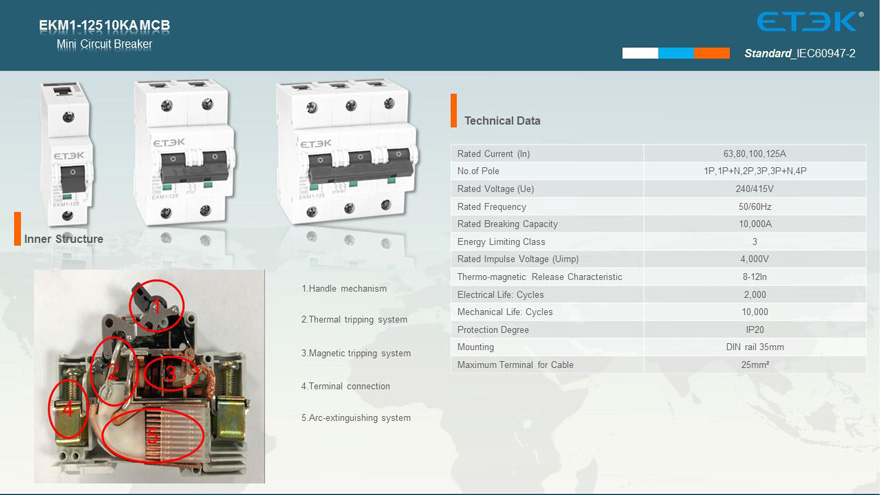Click the 'DIN rail 35mm' value cell
The width and height of the screenshot is (880, 495).
tap(755, 347)
